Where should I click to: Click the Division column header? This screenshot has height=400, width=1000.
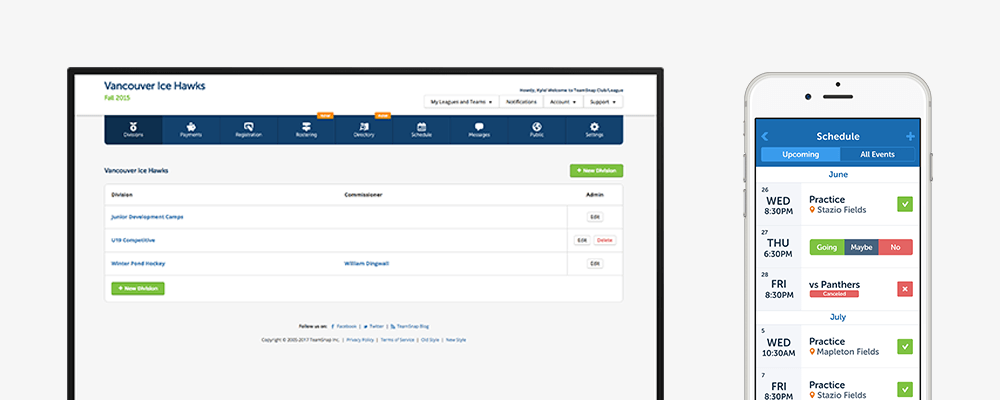122,195
